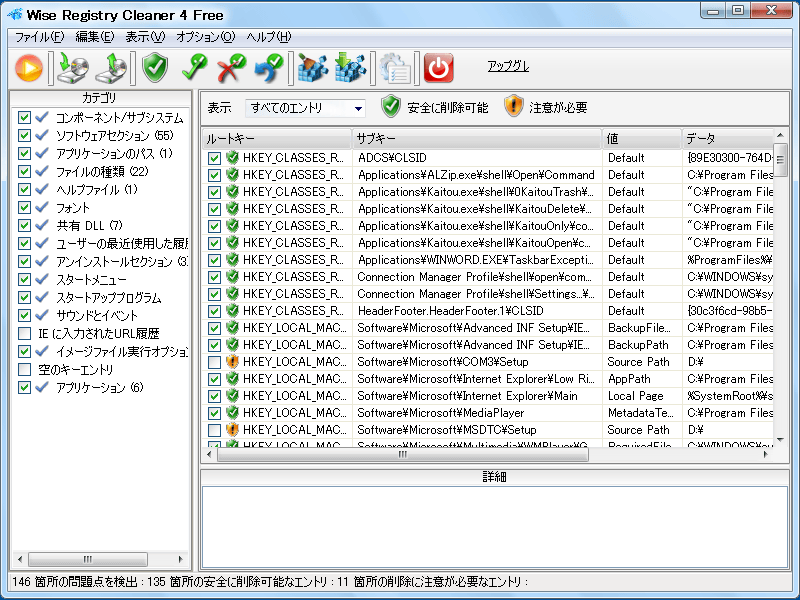The image size is (800, 600).
Task: Click the Wise Registry Cleaner title icon
Action: (x=15, y=14)
